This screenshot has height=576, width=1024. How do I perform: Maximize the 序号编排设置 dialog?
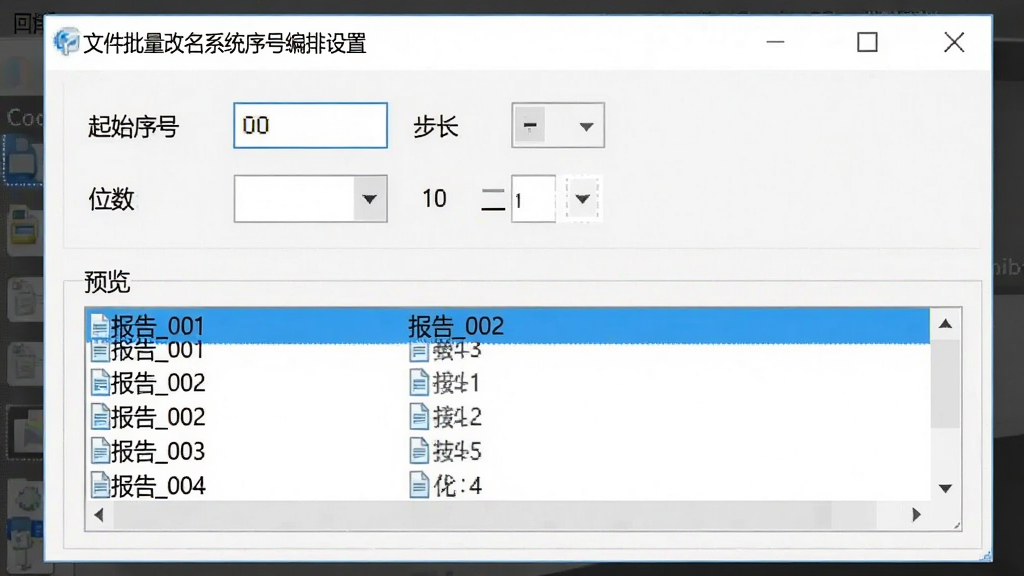click(867, 42)
